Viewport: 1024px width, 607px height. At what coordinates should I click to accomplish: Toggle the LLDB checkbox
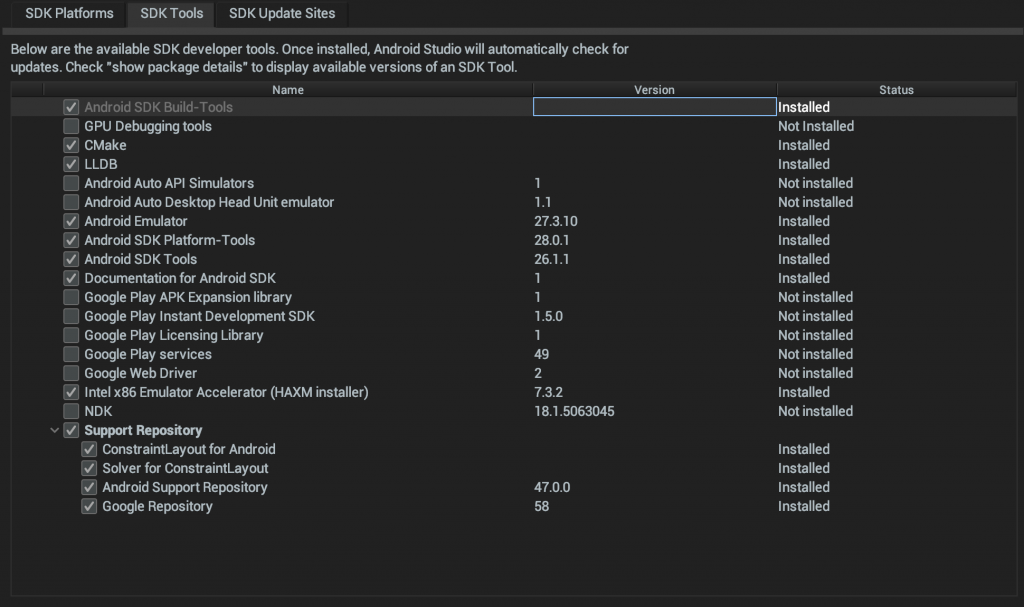coord(71,164)
